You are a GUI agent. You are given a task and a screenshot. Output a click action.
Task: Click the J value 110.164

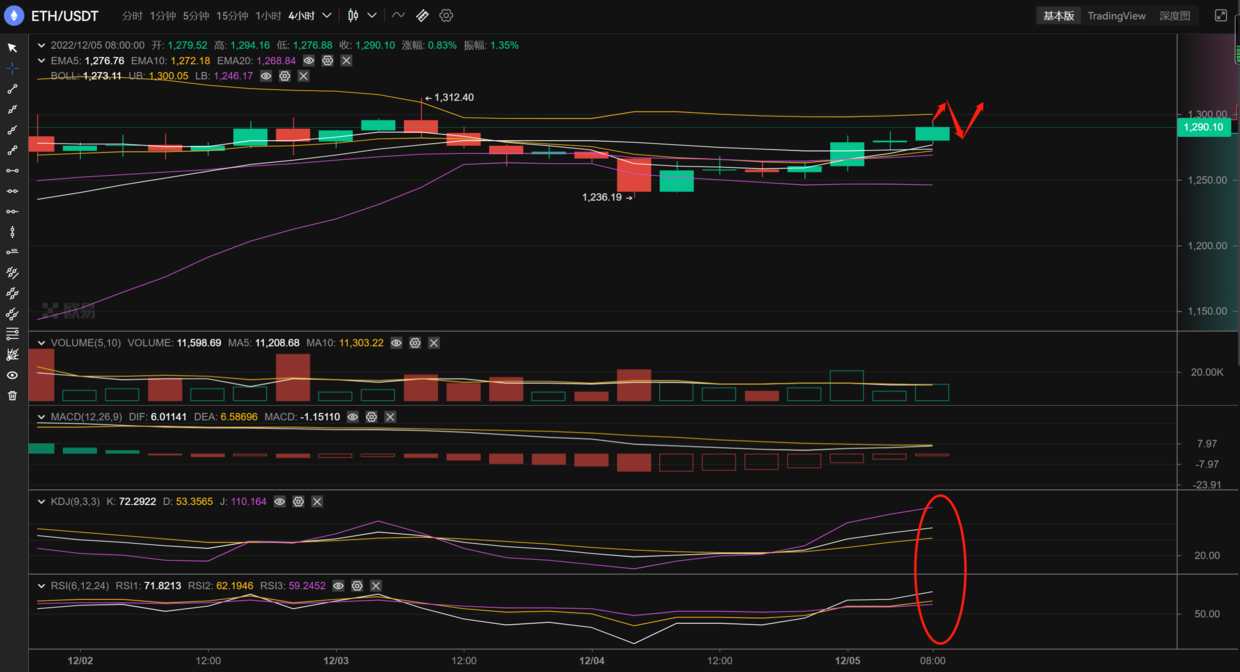coord(248,502)
